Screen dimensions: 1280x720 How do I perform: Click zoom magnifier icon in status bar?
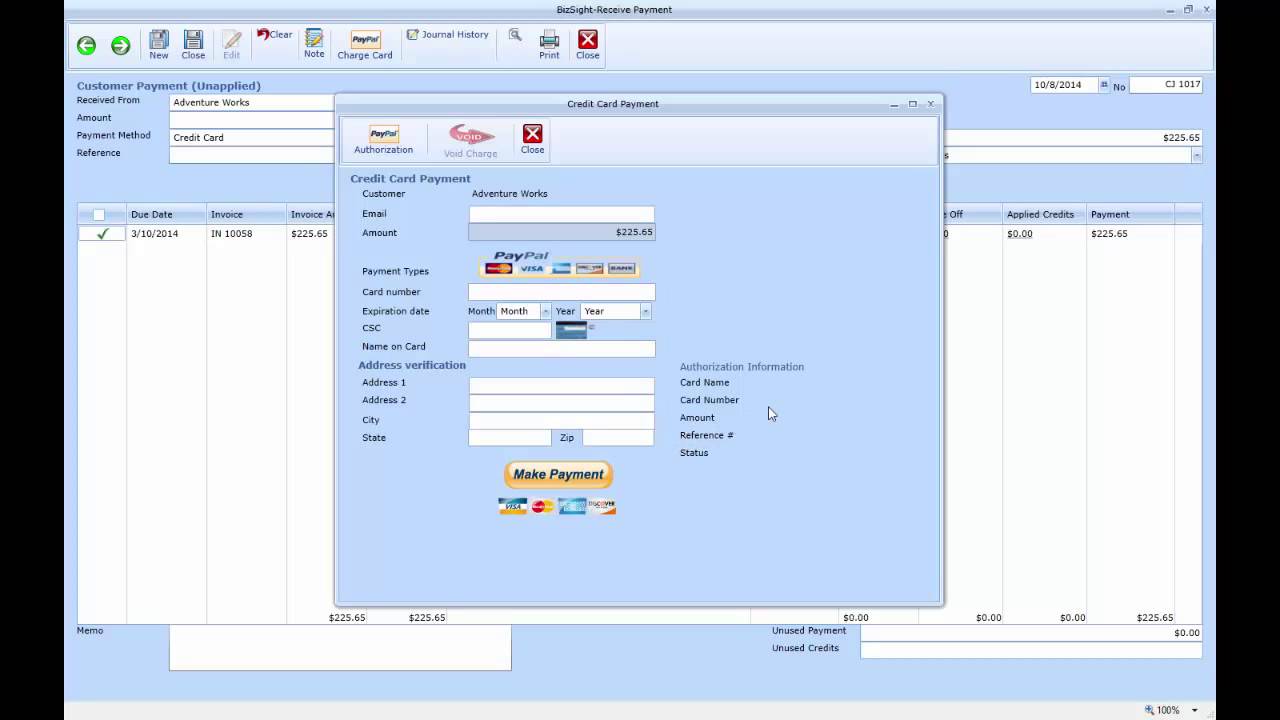click(x=1149, y=710)
